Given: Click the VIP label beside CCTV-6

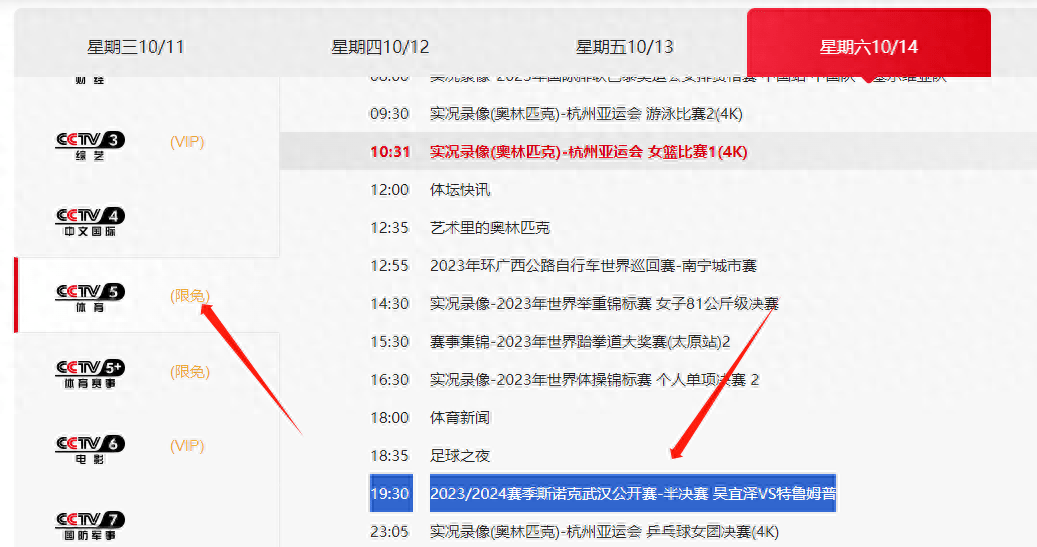Looking at the screenshot, I should (x=187, y=446).
